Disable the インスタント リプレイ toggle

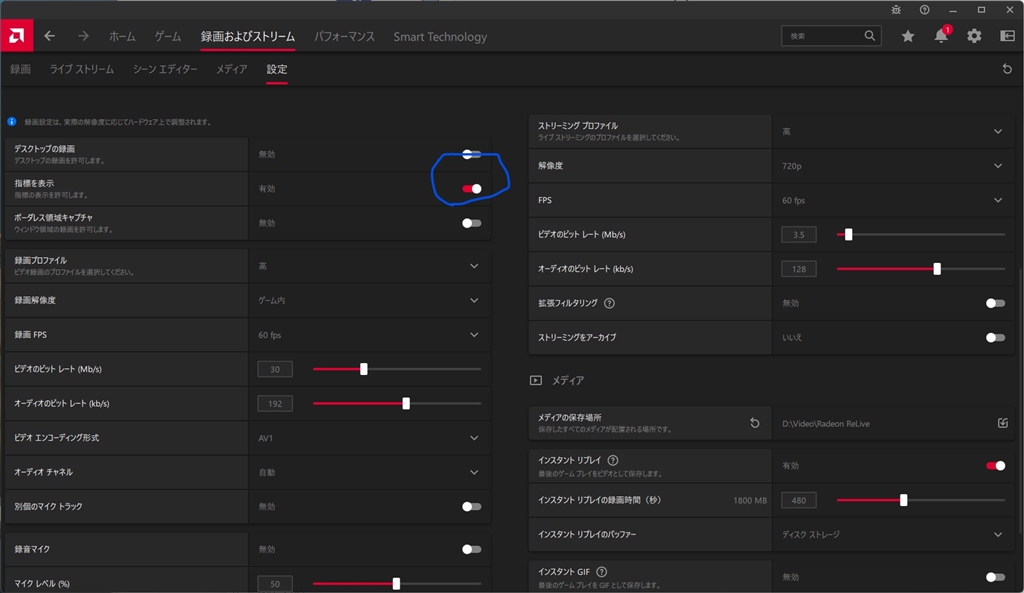(995, 465)
